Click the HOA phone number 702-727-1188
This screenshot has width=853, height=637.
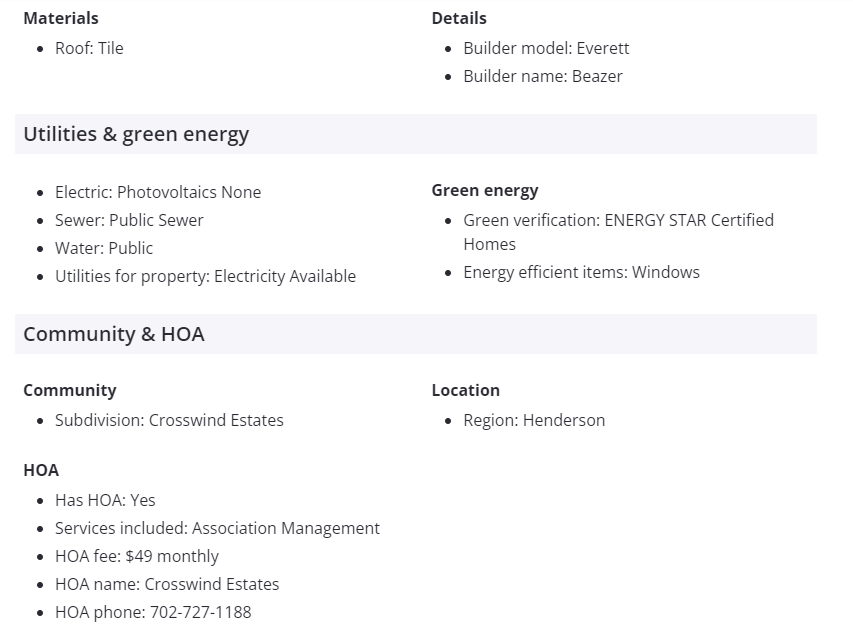200,612
